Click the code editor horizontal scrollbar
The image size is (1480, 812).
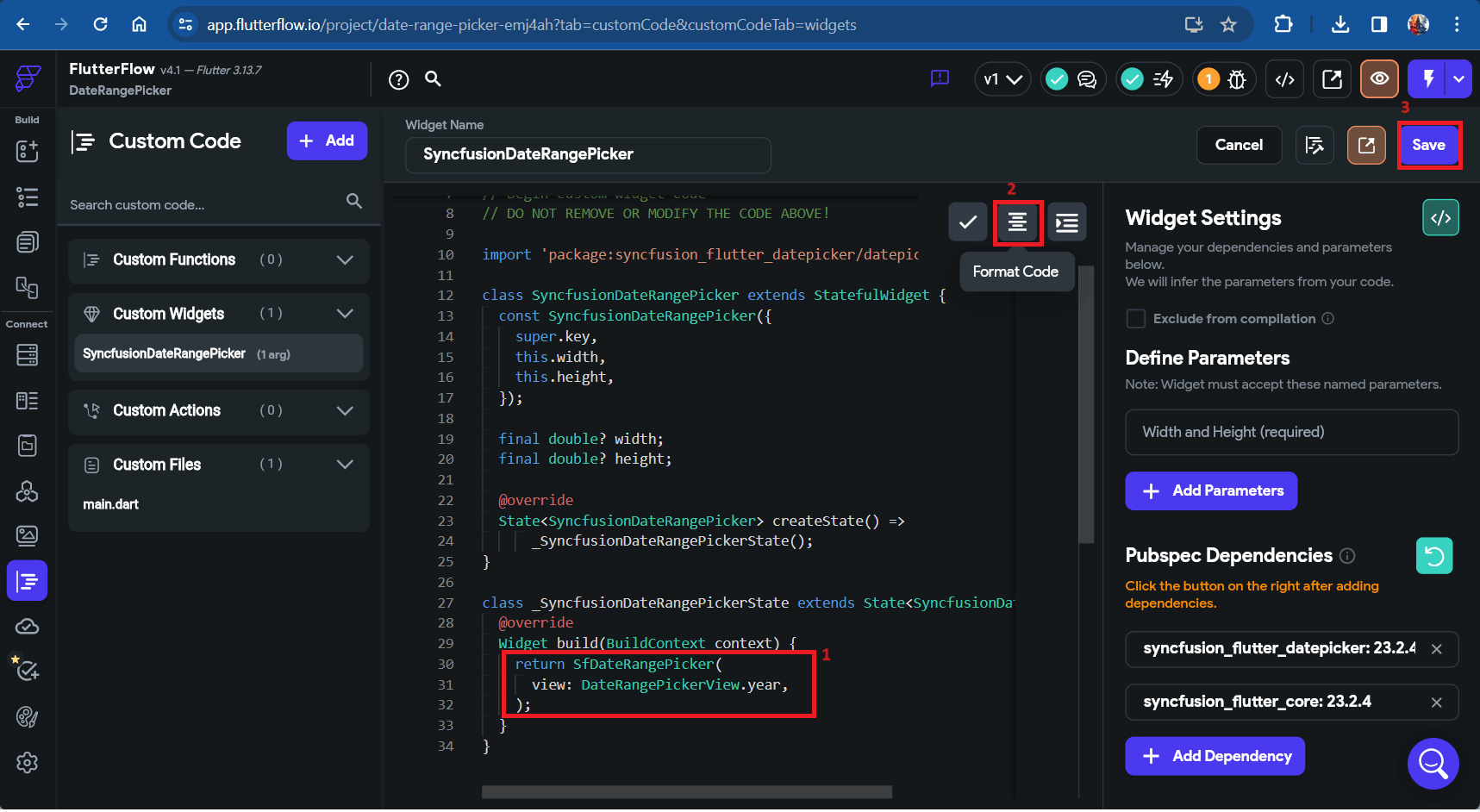(x=686, y=792)
